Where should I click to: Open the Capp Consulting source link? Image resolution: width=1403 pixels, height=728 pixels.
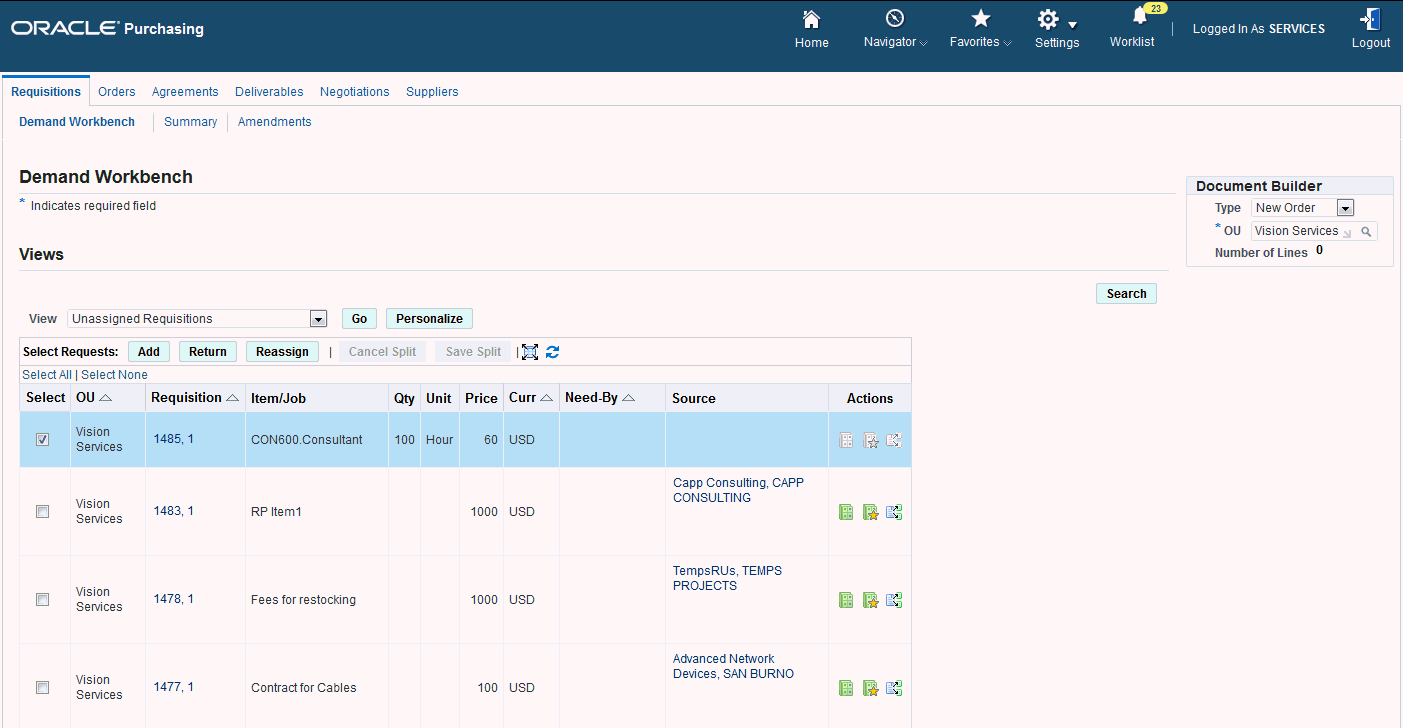click(738, 490)
